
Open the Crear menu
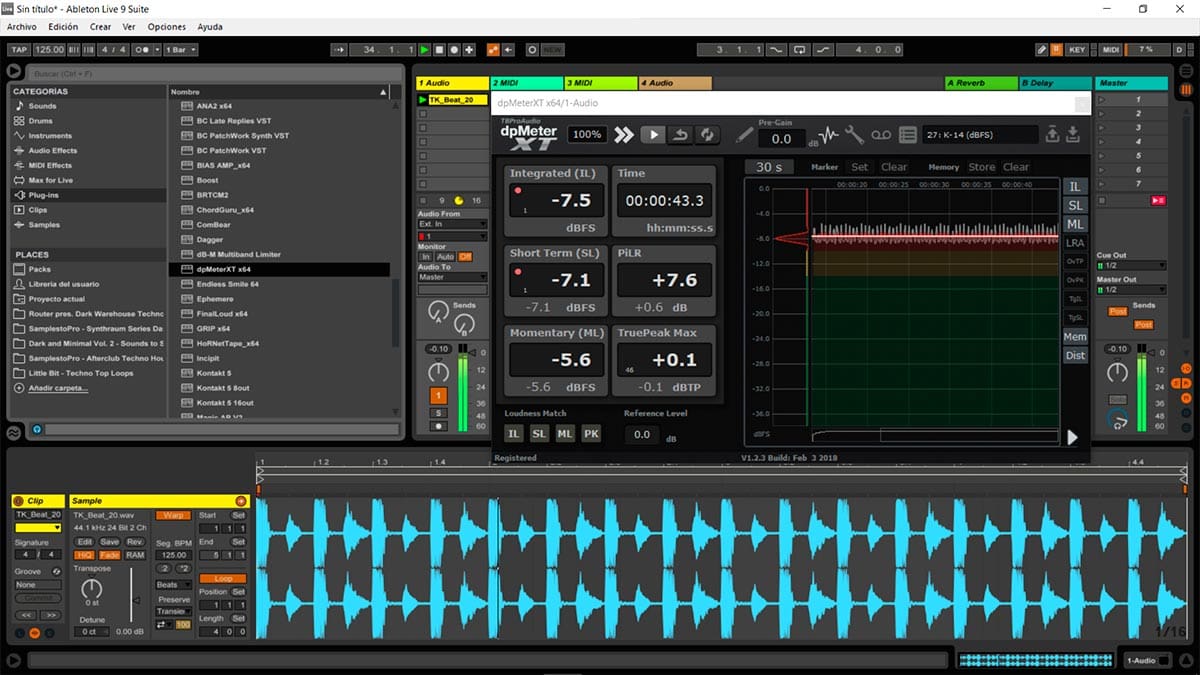click(x=101, y=27)
